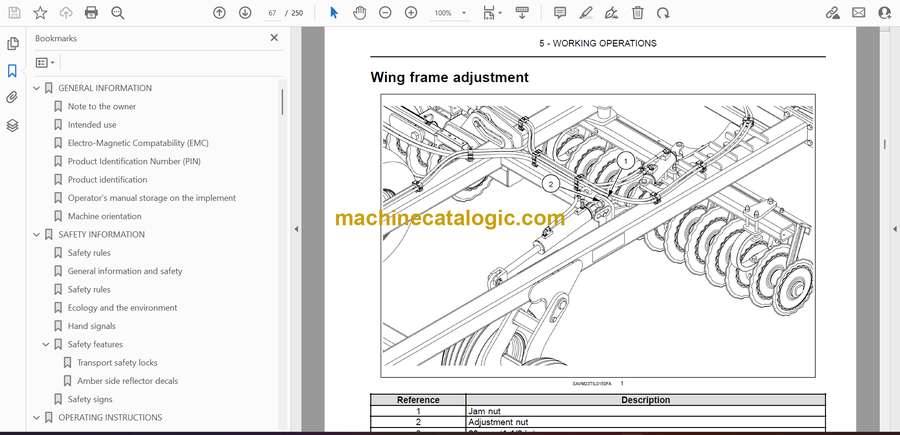Collapse the SAFETY INFORMATION bookmark section
The image size is (900, 435).
[36, 235]
